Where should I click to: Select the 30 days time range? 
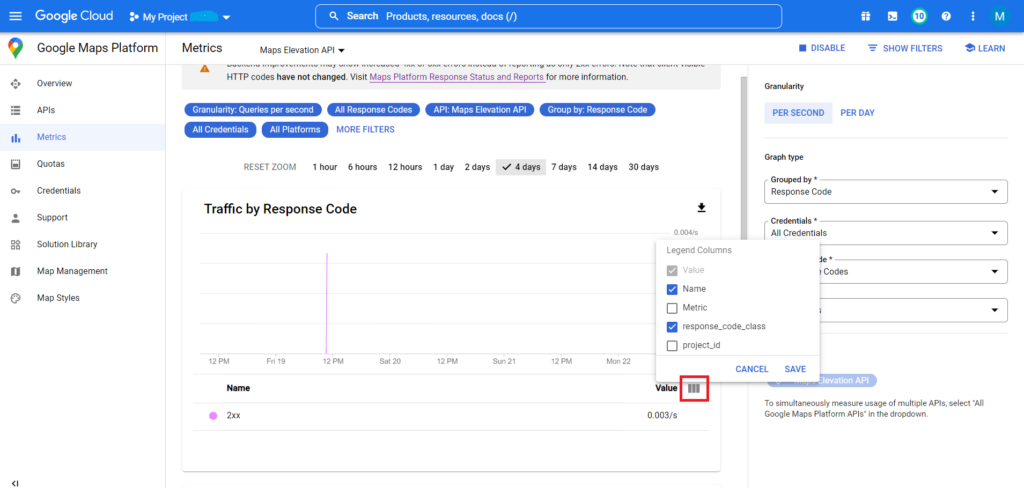(643, 167)
